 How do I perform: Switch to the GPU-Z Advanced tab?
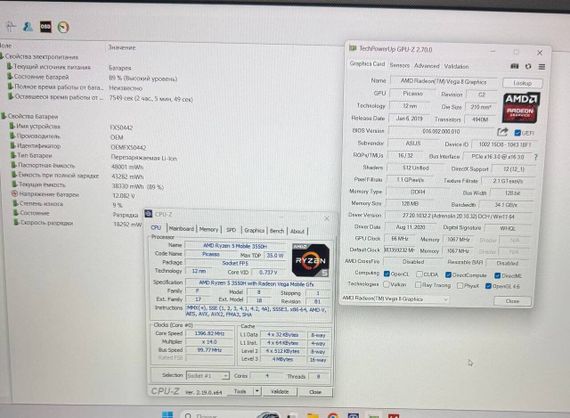point(427,66)
